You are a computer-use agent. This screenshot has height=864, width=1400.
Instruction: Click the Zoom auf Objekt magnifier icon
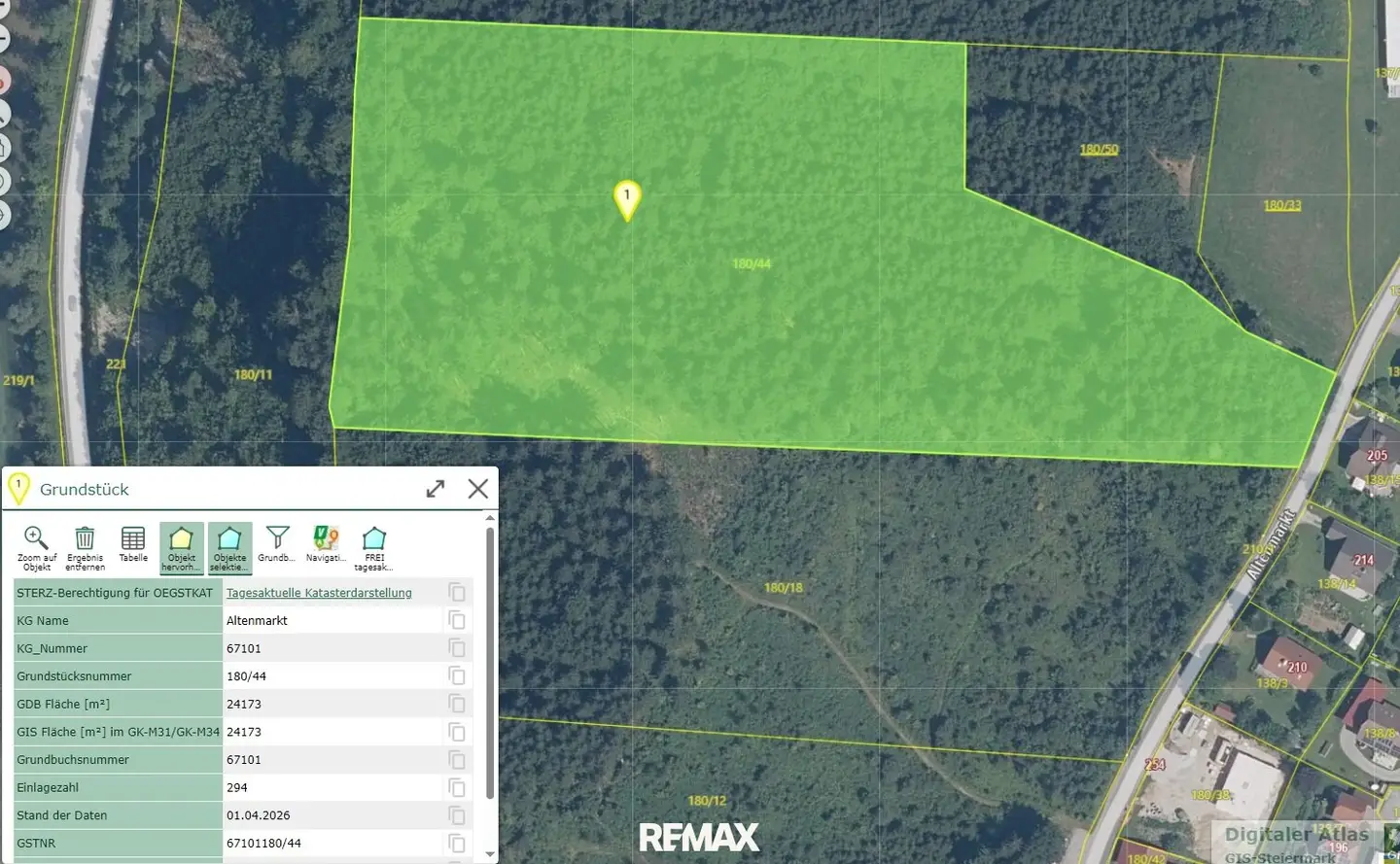pos(36,548)
